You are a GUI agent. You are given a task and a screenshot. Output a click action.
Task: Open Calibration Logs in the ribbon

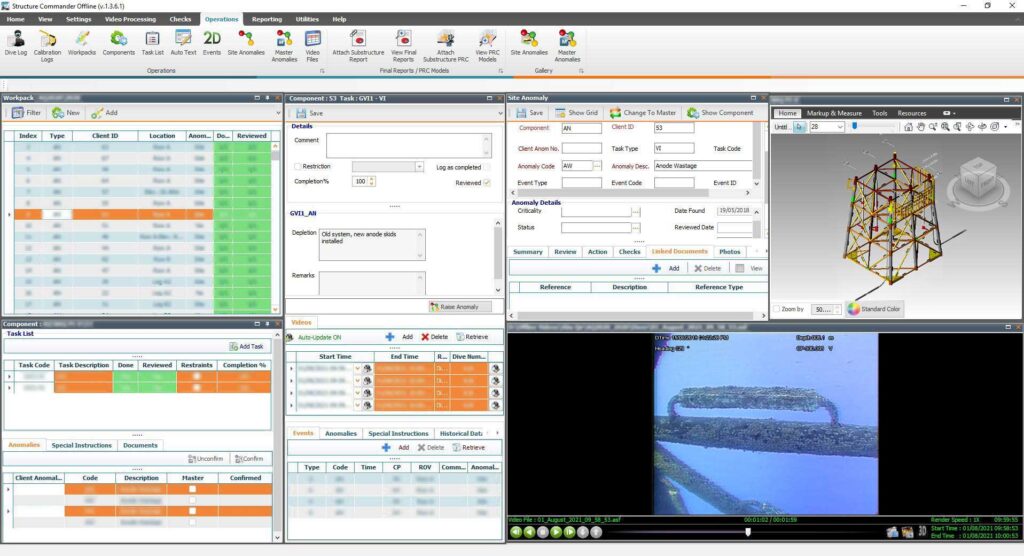[47, 42]
